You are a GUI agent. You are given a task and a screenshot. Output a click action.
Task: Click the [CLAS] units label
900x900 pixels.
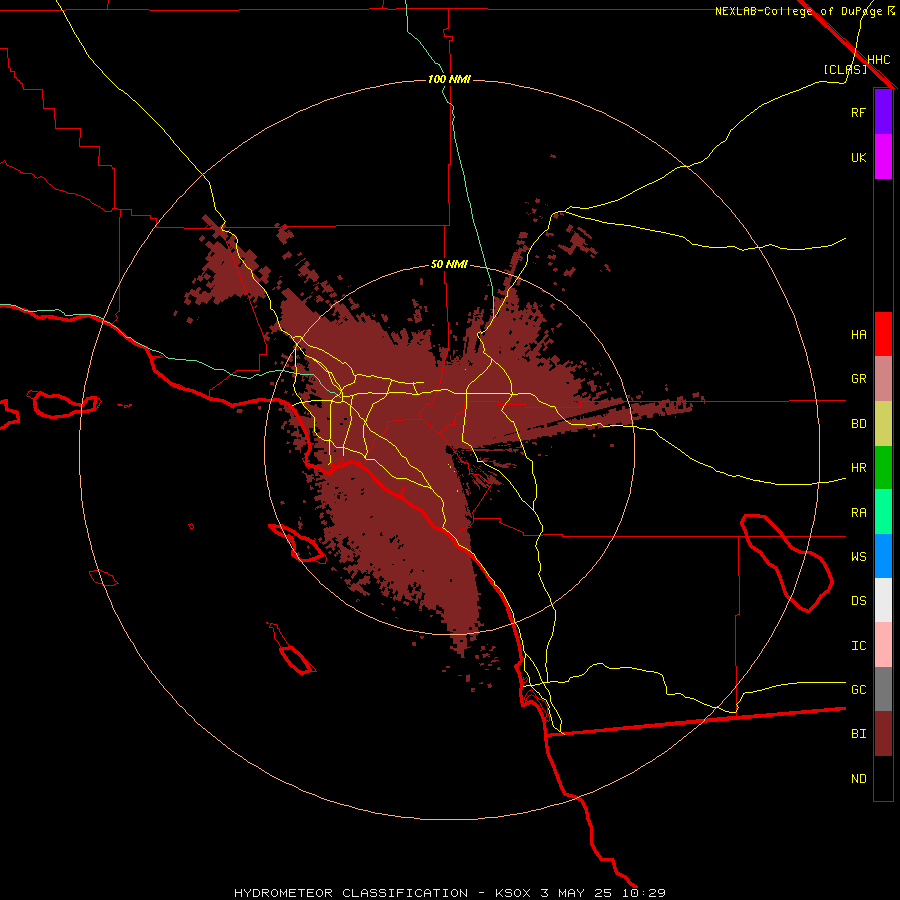pos(845,69)
